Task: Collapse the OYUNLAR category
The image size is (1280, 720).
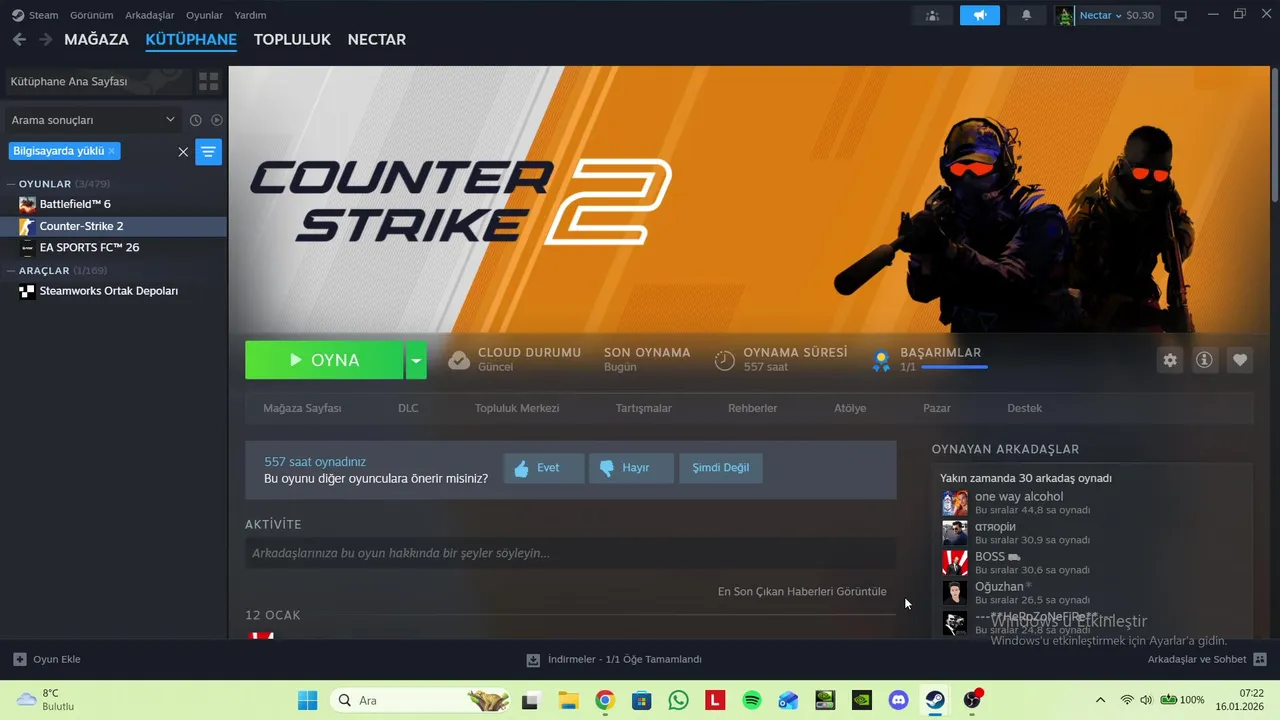Action: [11, 184]
